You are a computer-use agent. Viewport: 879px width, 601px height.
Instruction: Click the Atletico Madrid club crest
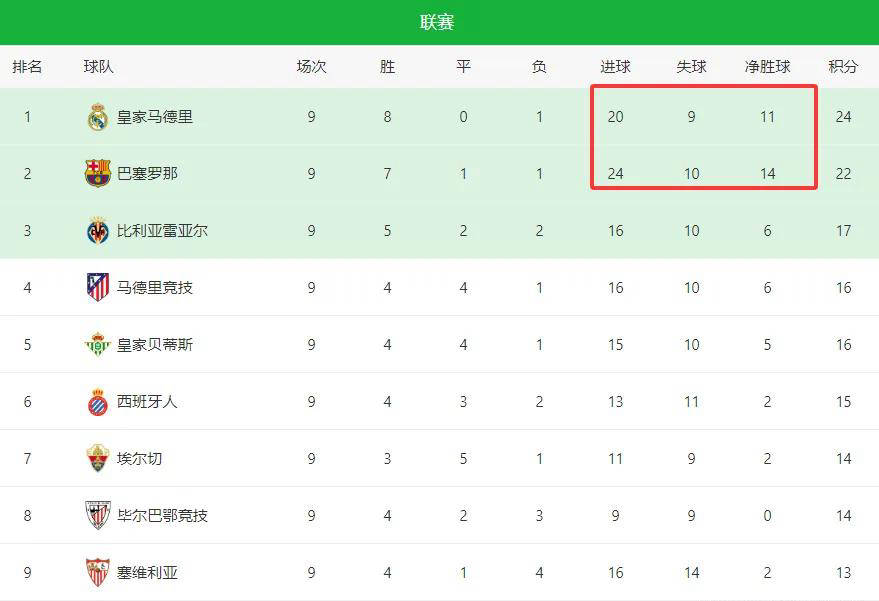point(97,288)
